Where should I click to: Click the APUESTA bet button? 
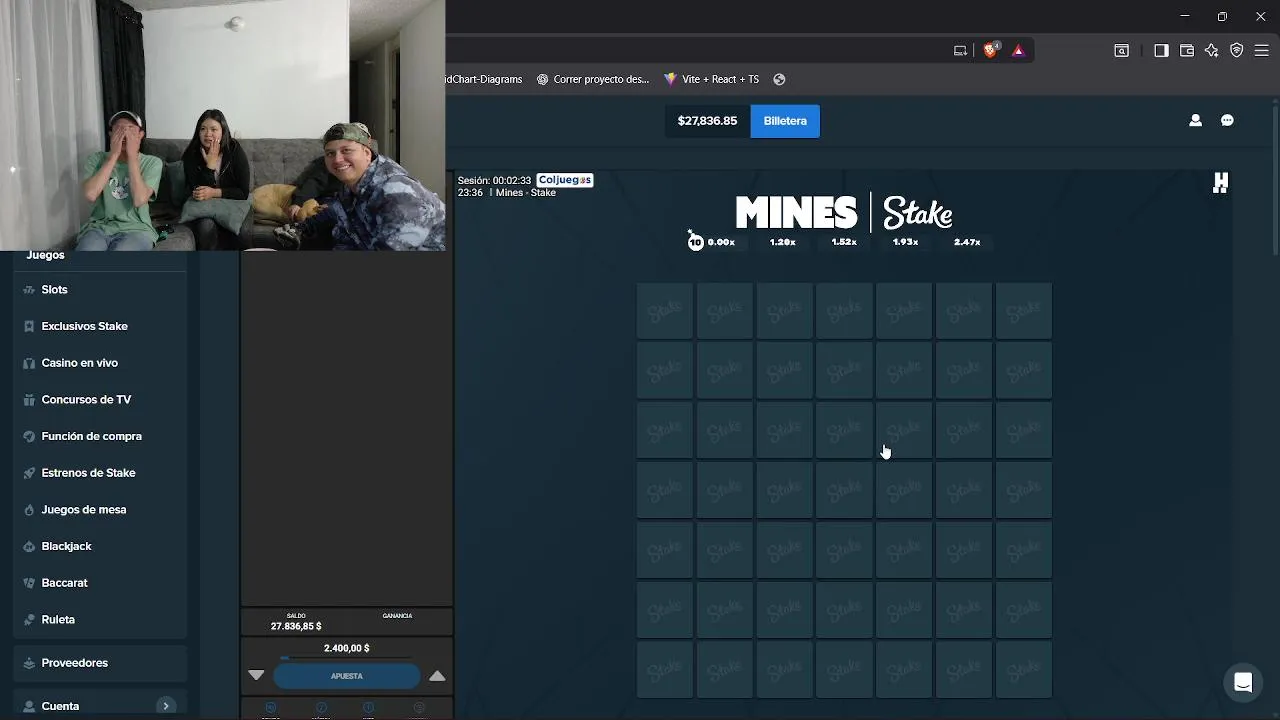(x=347, y=676)
